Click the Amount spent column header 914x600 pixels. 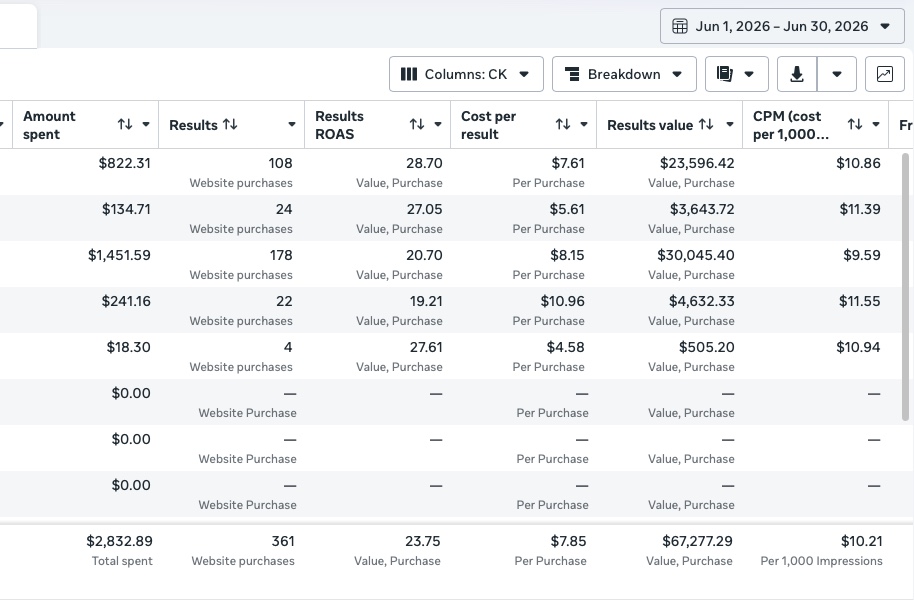[49, 125]
